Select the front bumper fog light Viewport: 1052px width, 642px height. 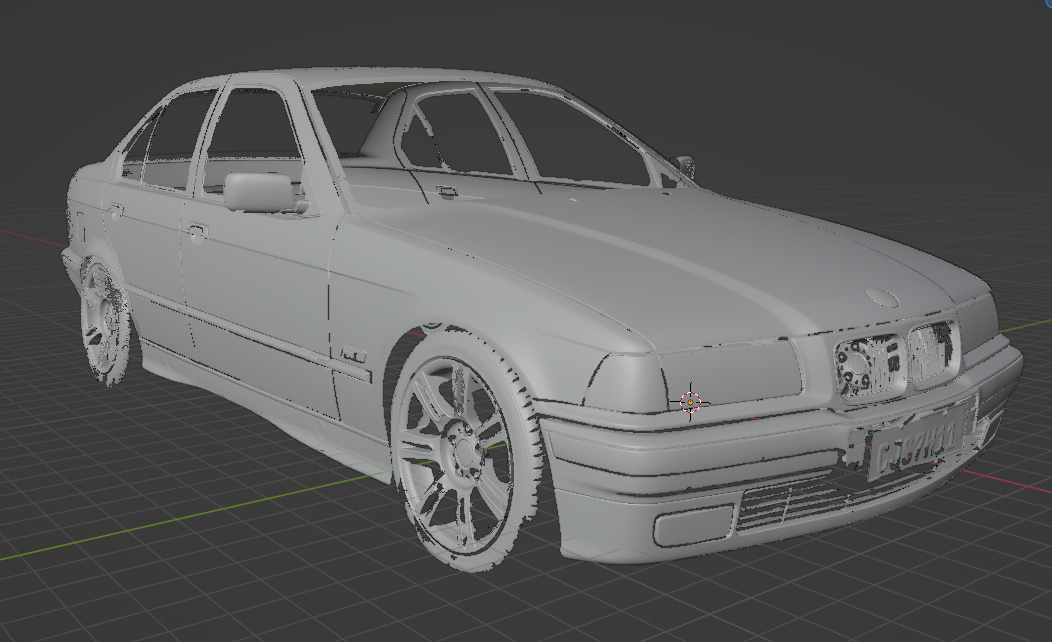tap(693, 524)
